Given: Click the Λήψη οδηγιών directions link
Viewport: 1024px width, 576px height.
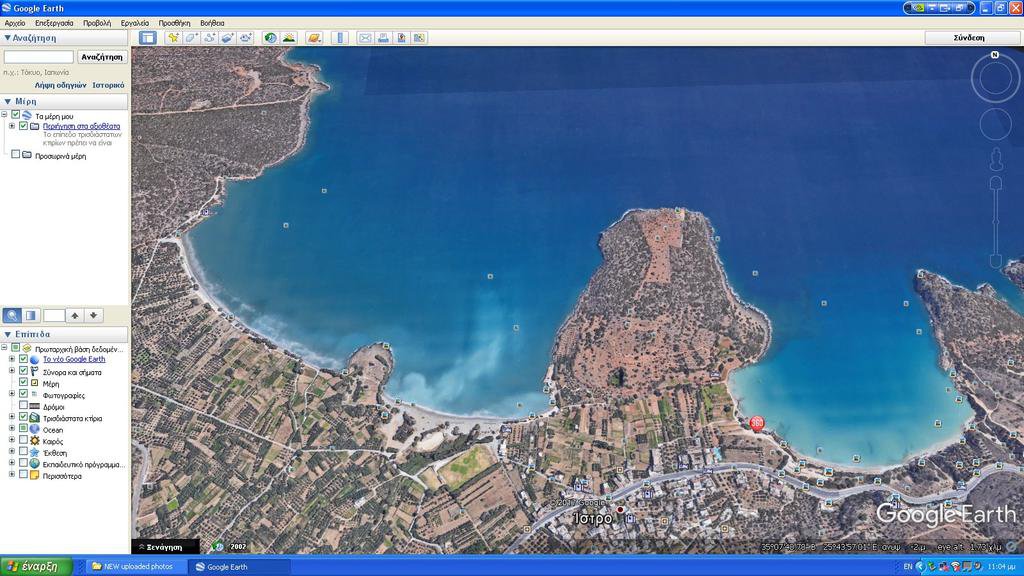Looking at the screenshot, I should pos(60,85).
